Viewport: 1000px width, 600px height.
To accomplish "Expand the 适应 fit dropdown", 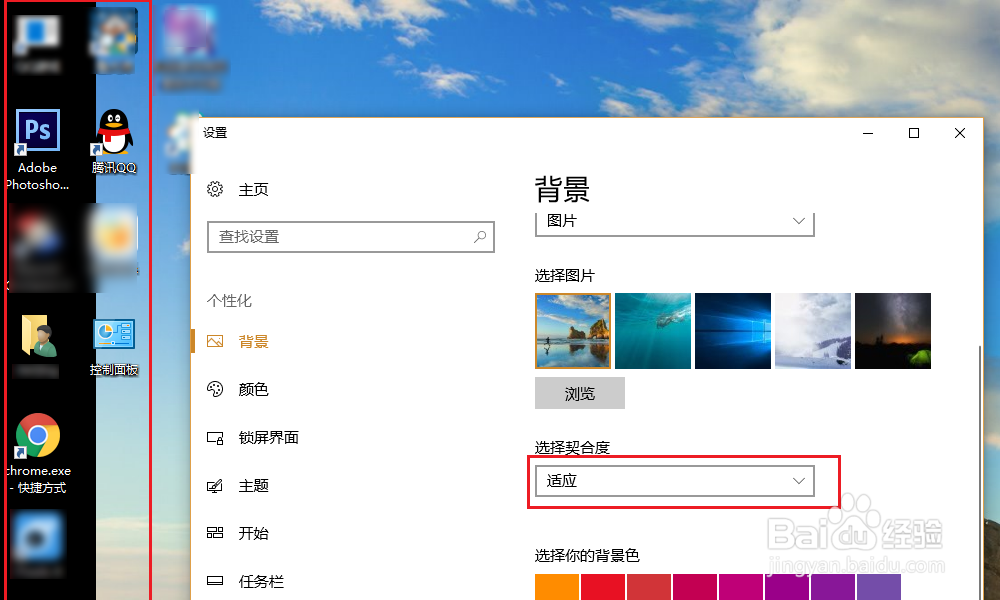I will click(x=675, y=481).
